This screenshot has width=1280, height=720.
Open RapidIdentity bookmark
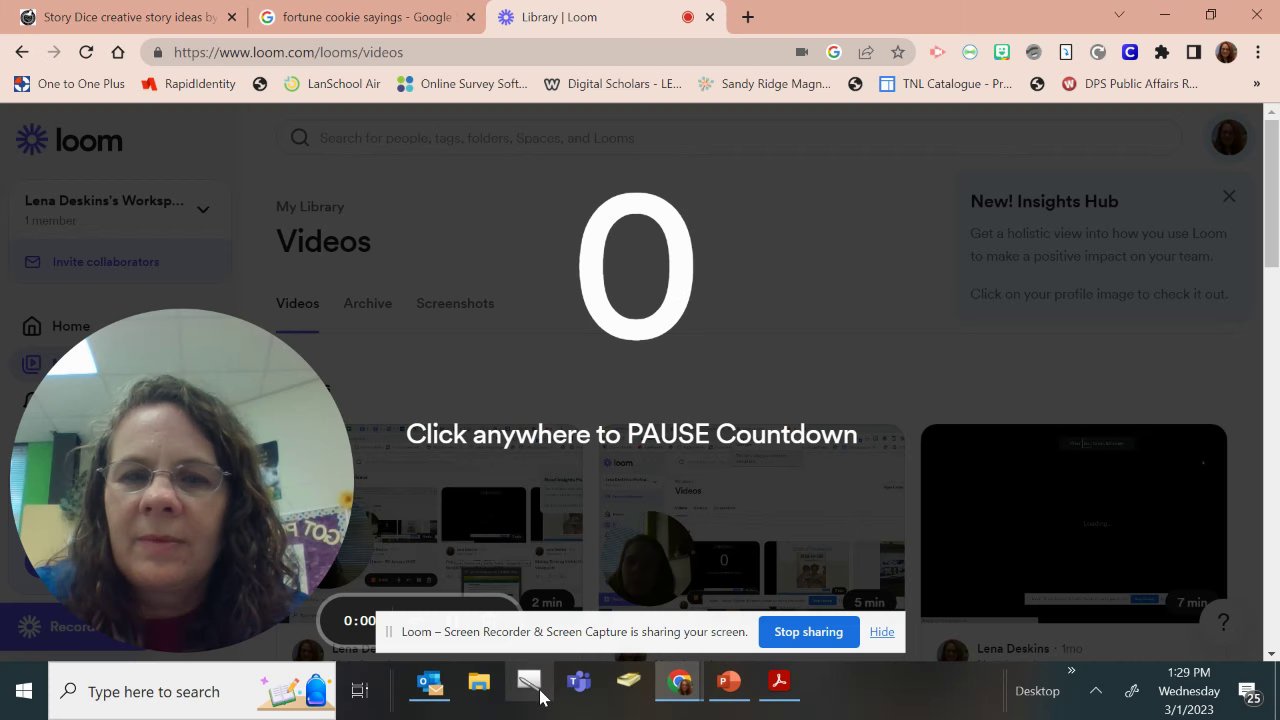(189, 84)
